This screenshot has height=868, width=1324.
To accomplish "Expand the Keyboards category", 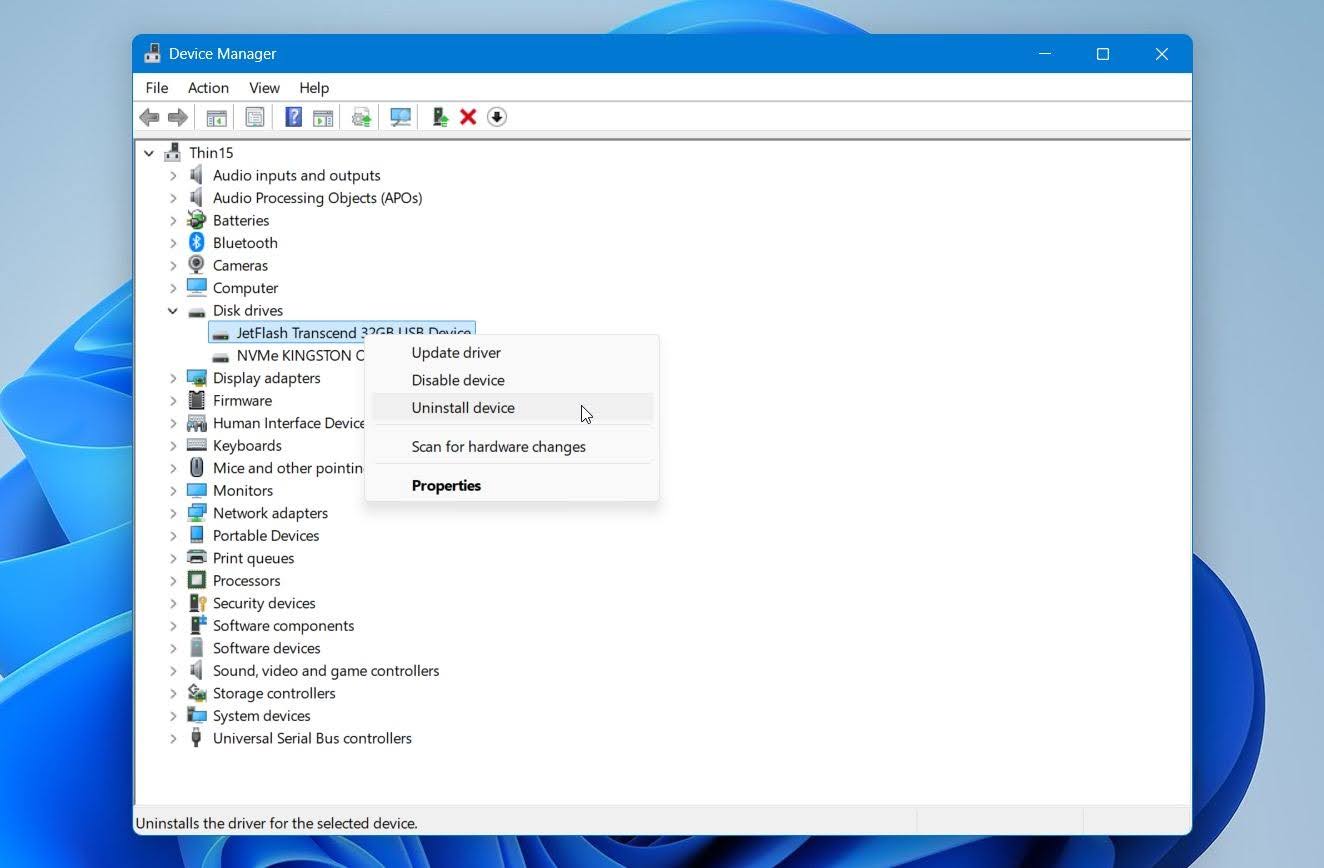I will click(x=173, y=446).
